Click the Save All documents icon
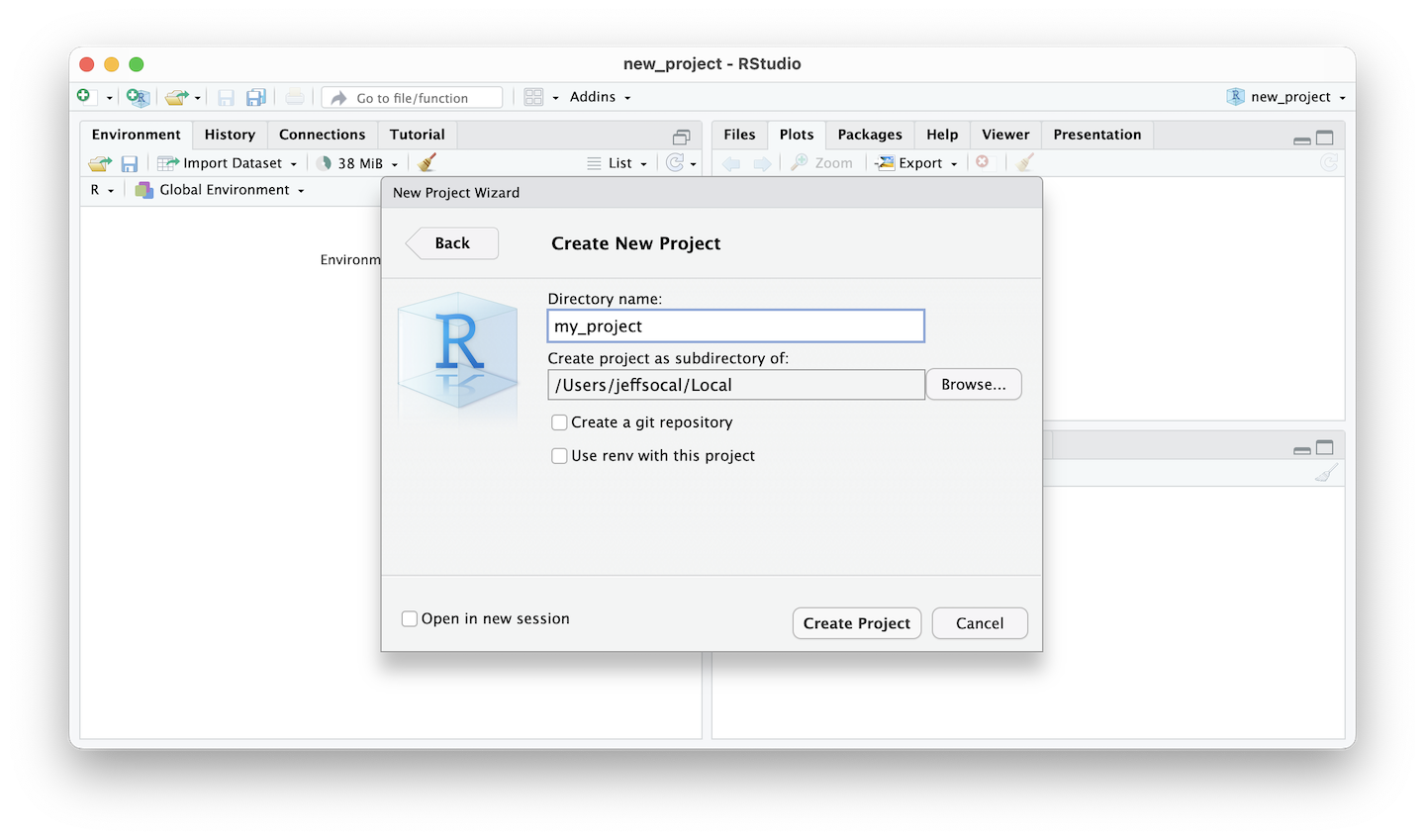Viewport: 1425px width, 840px height. click(x=256, y=97)
